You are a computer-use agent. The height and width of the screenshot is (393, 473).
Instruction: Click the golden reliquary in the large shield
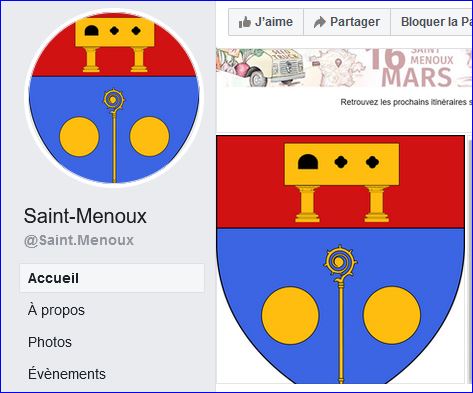click(x=342, y=183)
